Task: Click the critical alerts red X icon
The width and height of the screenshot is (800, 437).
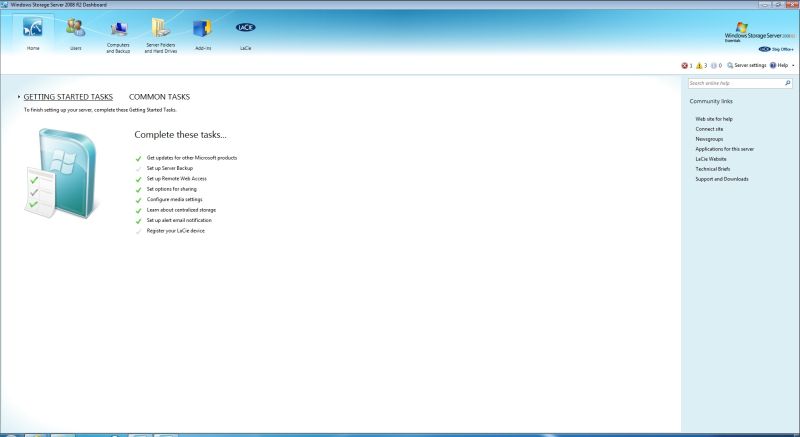Action: pos(684,66)
